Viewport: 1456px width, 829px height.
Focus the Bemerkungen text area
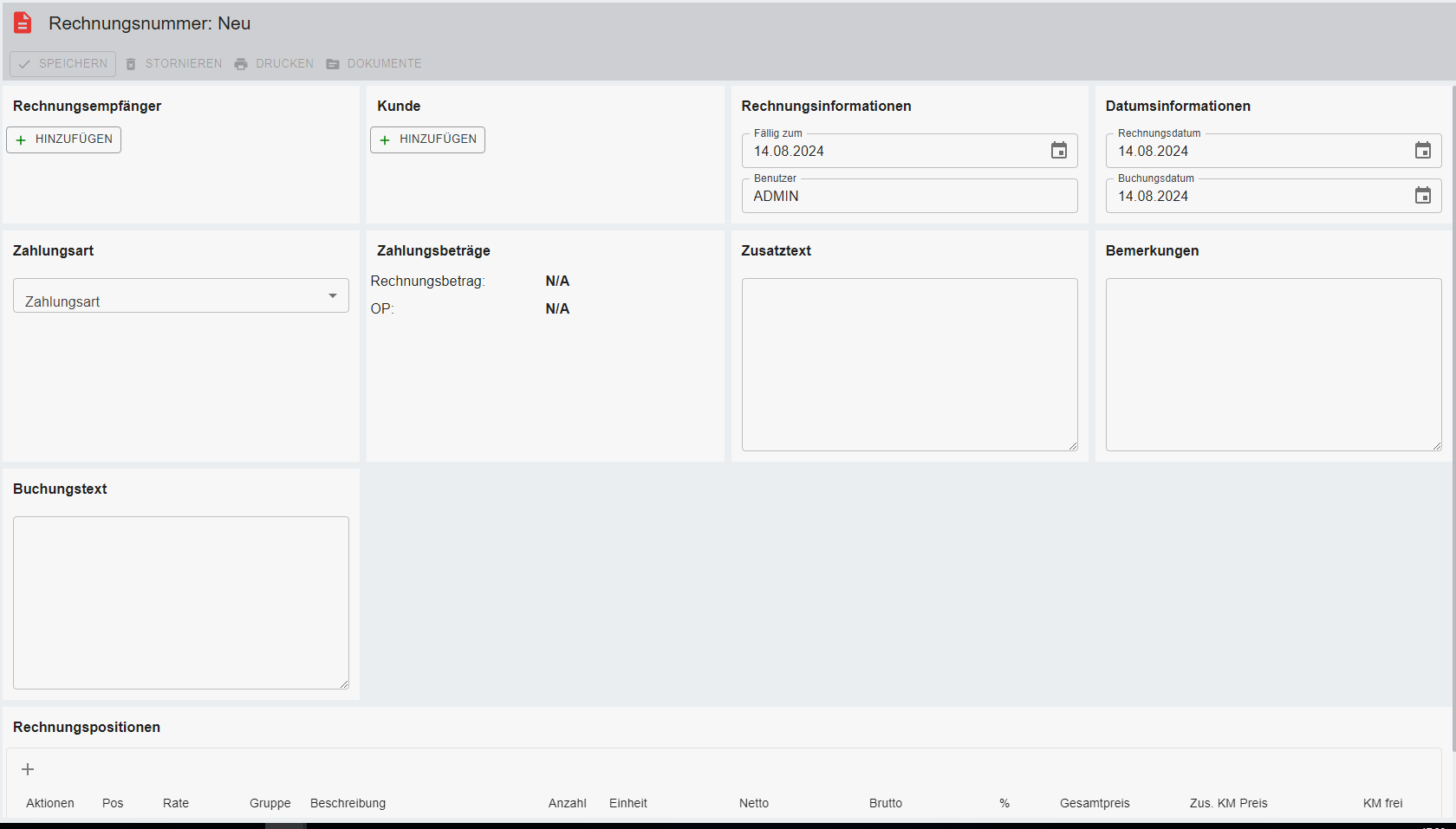coord(1272,364)
